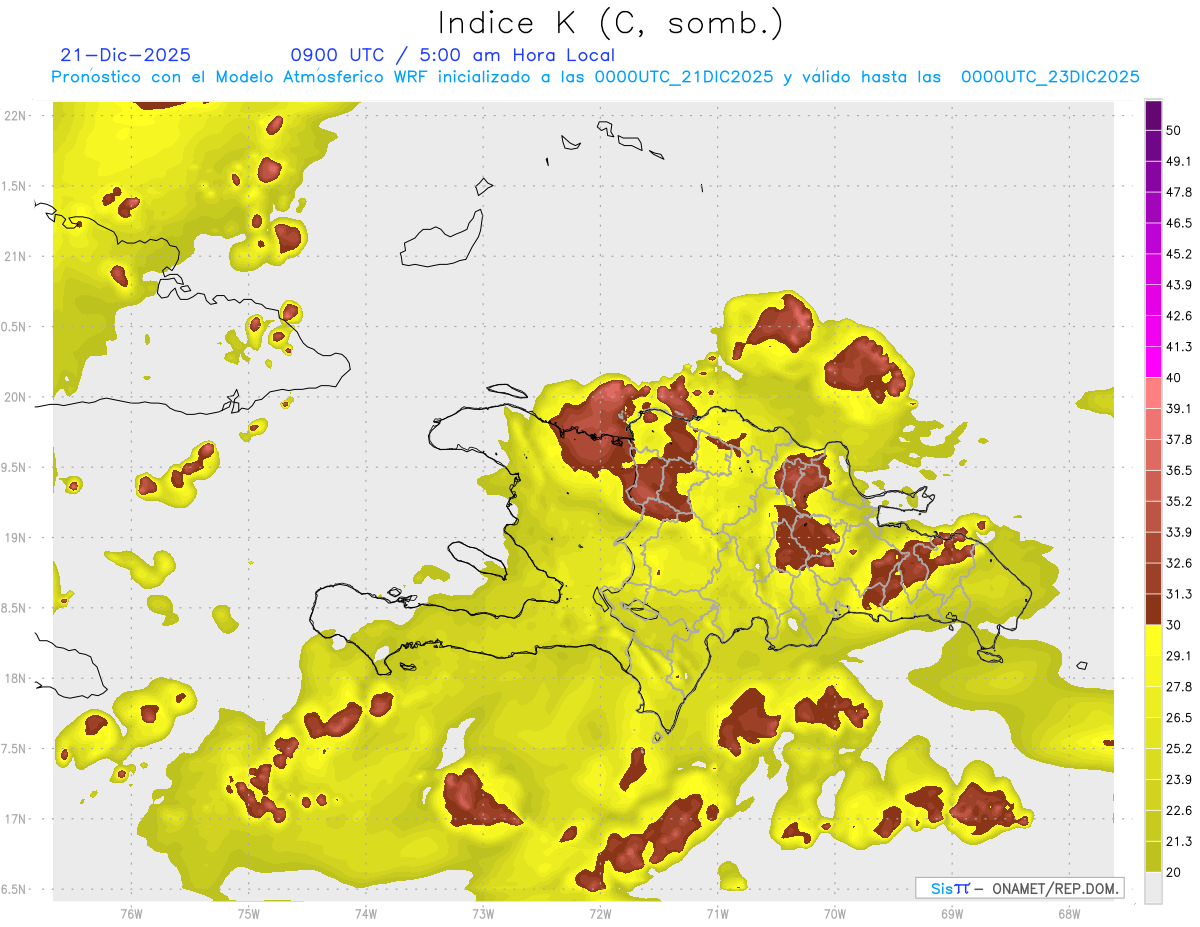Click the color scale value '35.2'
The width and height of the screenshot is (1200, 927).
pyautogui.click(x=1179, y=501)
